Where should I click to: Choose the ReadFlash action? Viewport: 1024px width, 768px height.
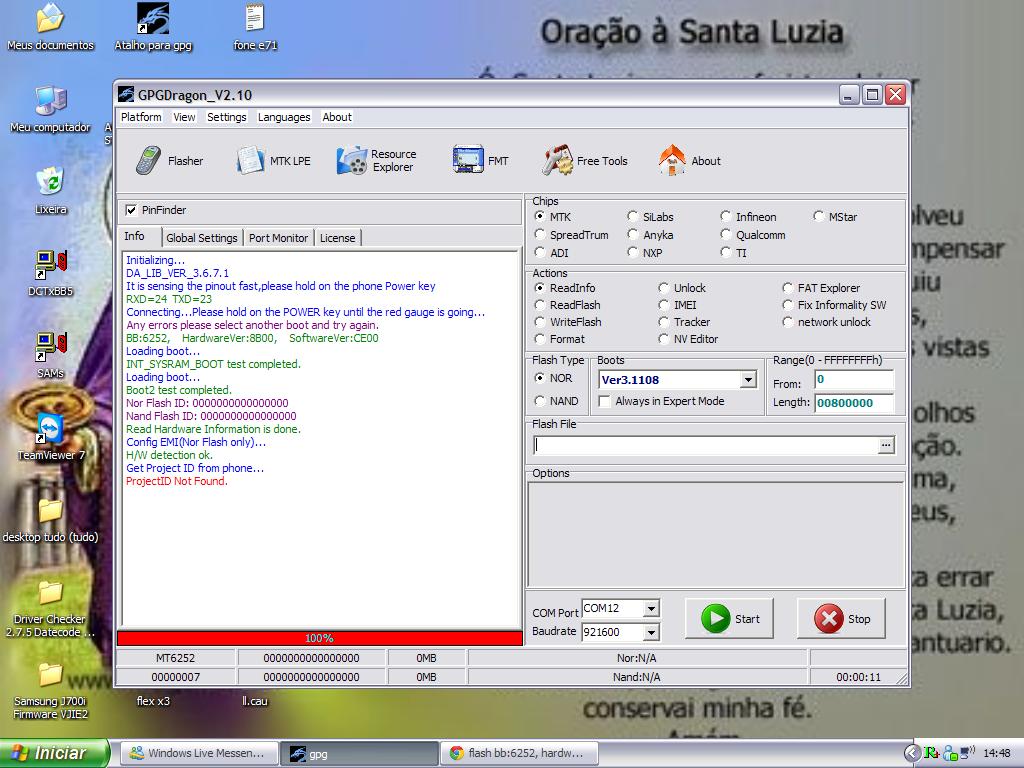pyautogui.click(x=539, y=304)
